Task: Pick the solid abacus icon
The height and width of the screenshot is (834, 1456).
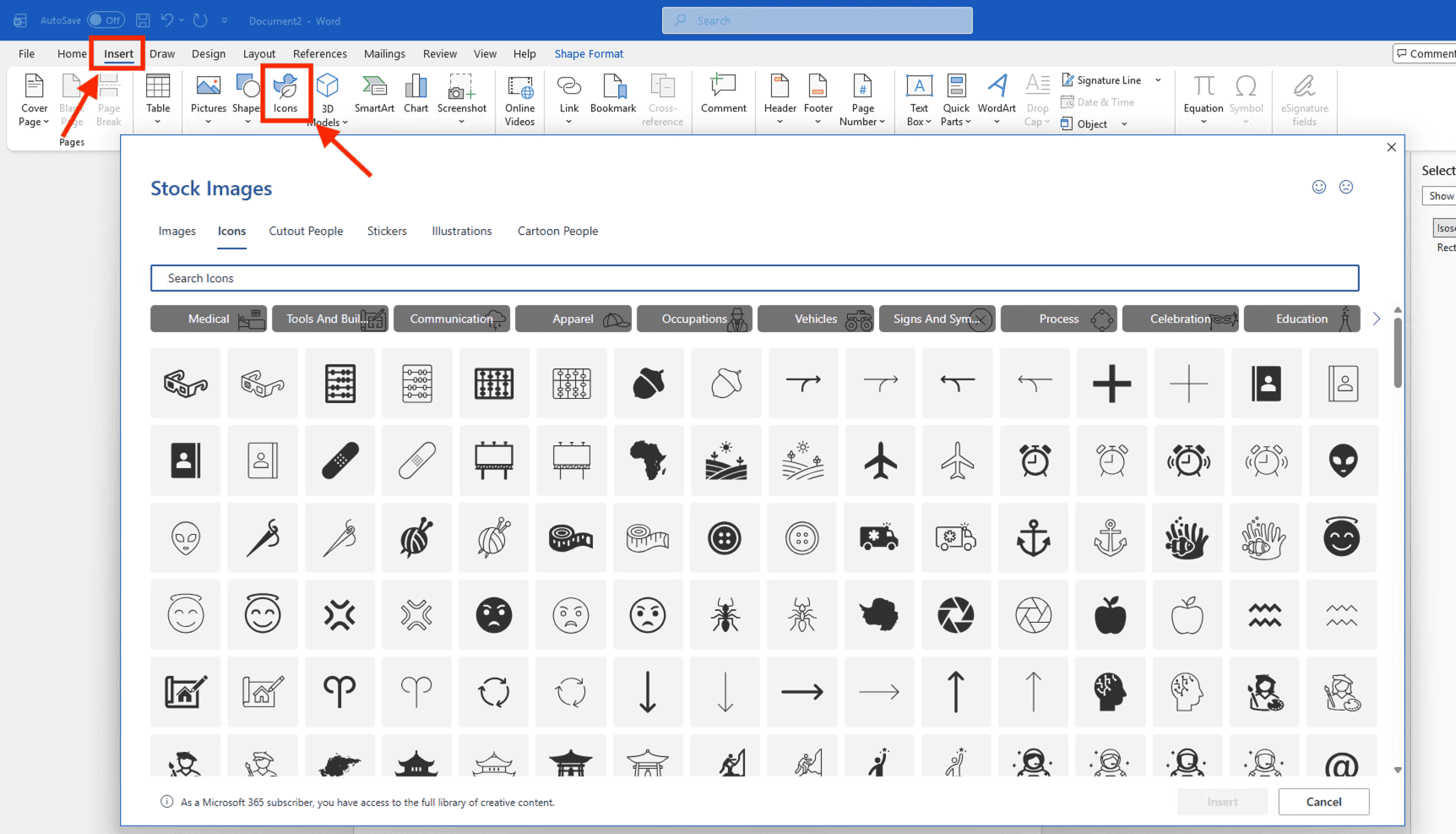Action: [340, 384]
